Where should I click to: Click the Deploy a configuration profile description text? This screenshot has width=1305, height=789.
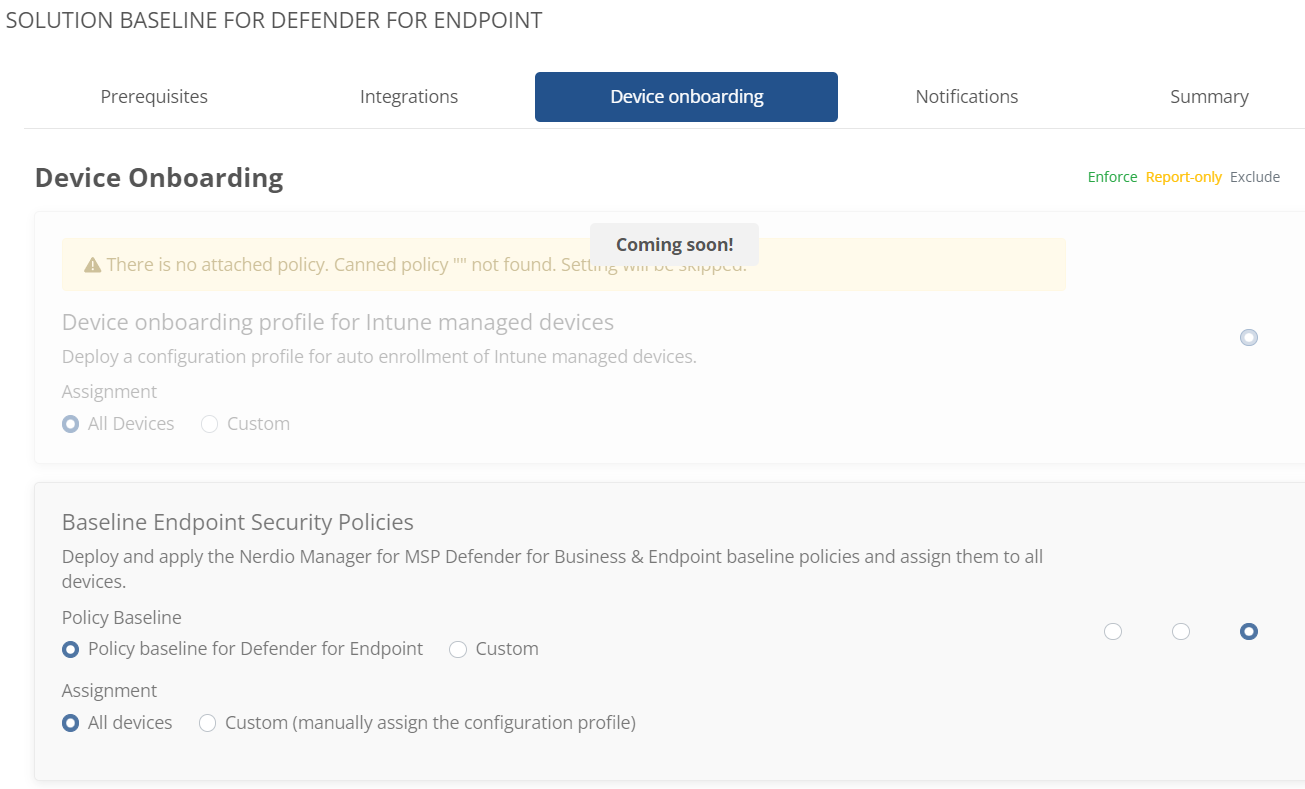(379, 357)
